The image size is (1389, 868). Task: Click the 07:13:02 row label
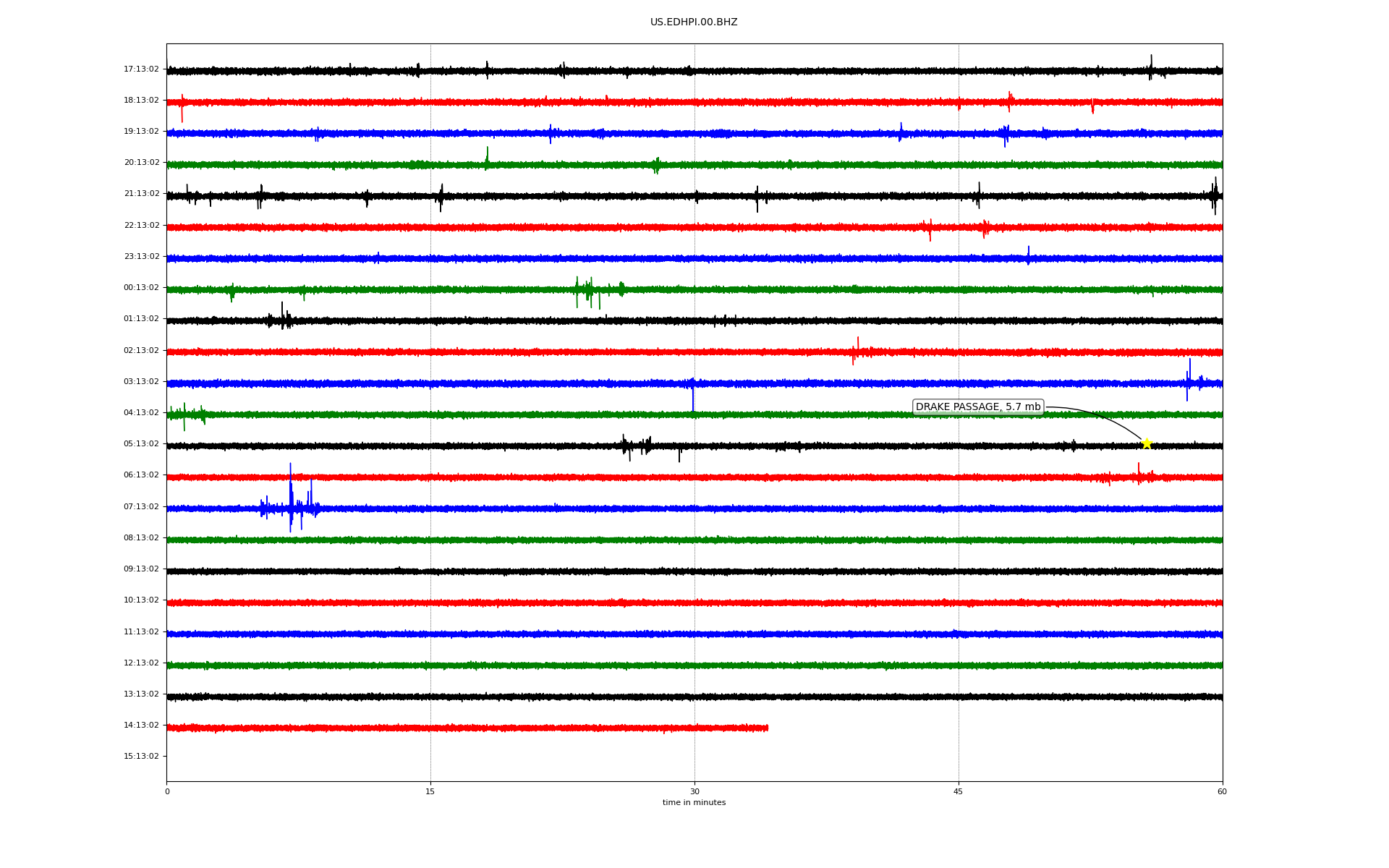tap(141, 507)
